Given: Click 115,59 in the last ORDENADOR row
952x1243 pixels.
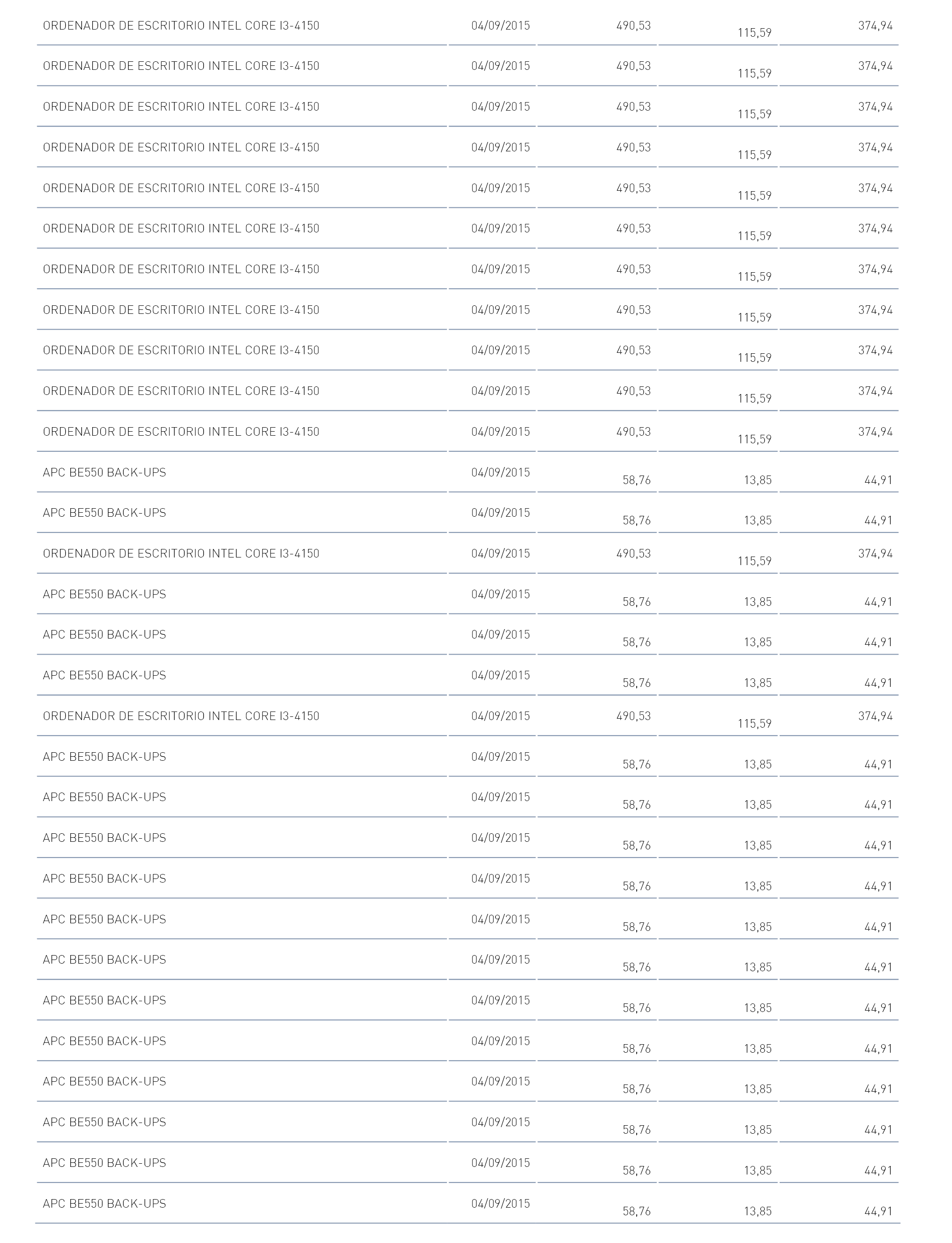Looking at the screenshot, I should tap(754, 724).
